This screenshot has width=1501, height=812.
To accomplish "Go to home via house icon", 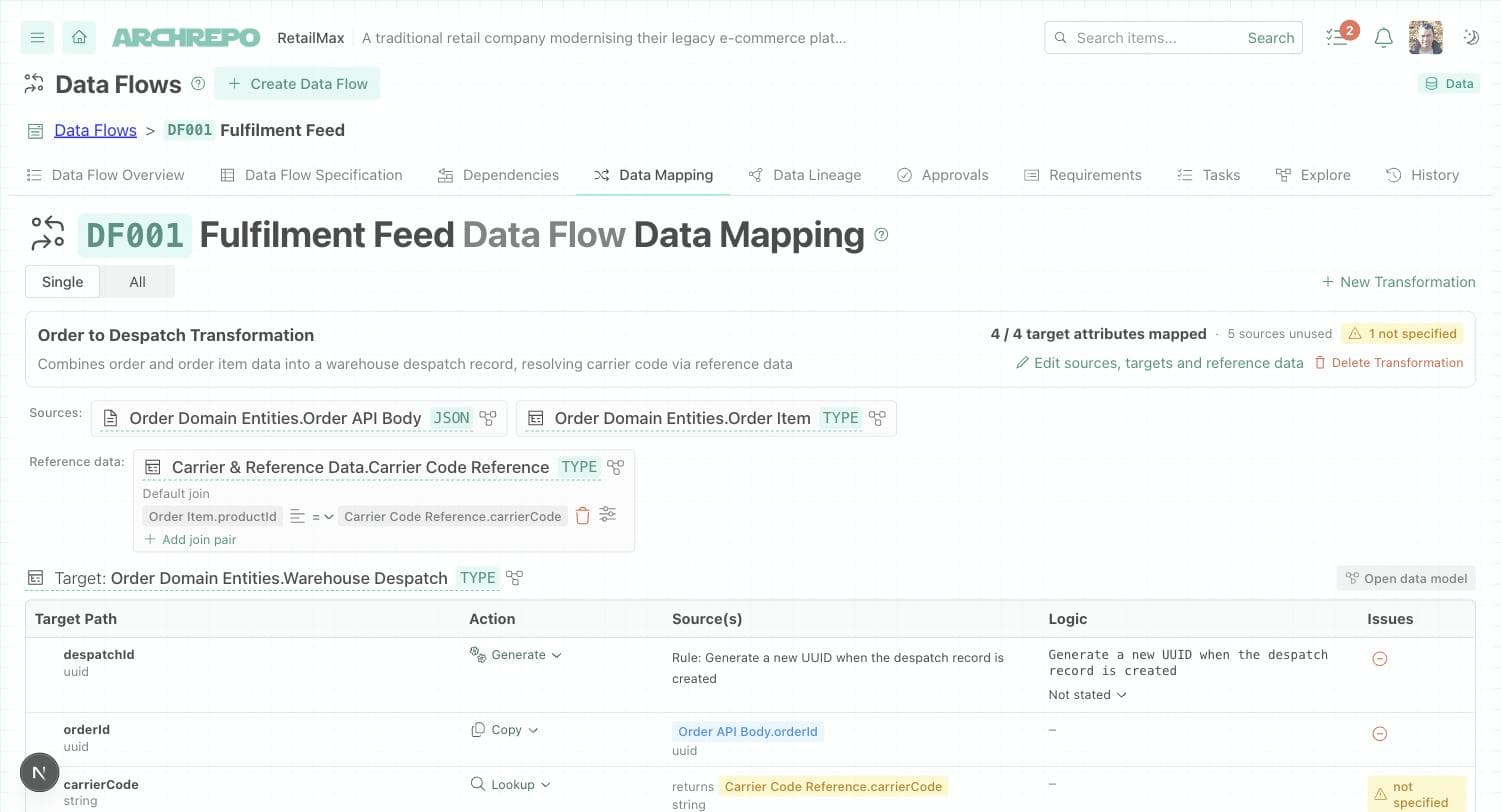I will coord(79,38).
